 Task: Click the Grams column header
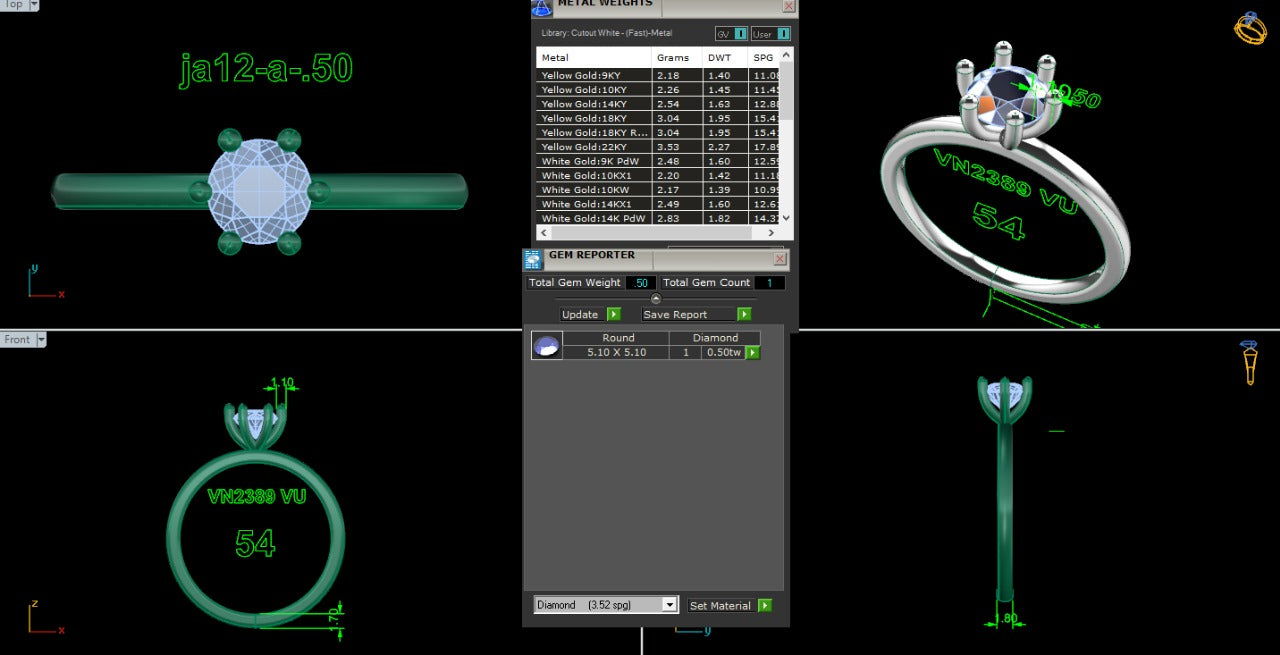pos(677,58)
